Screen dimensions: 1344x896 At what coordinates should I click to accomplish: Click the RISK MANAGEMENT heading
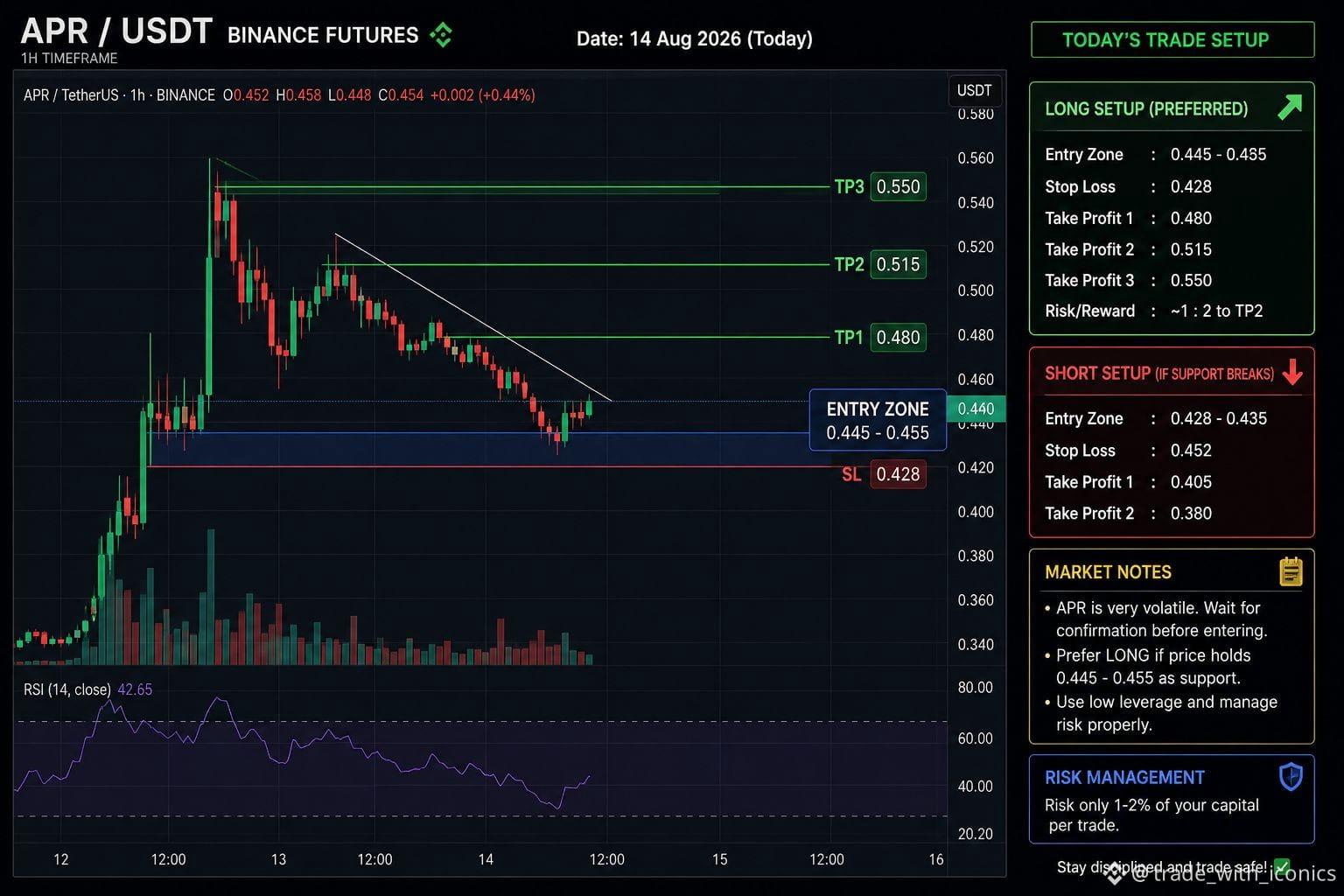(1124, 777)
